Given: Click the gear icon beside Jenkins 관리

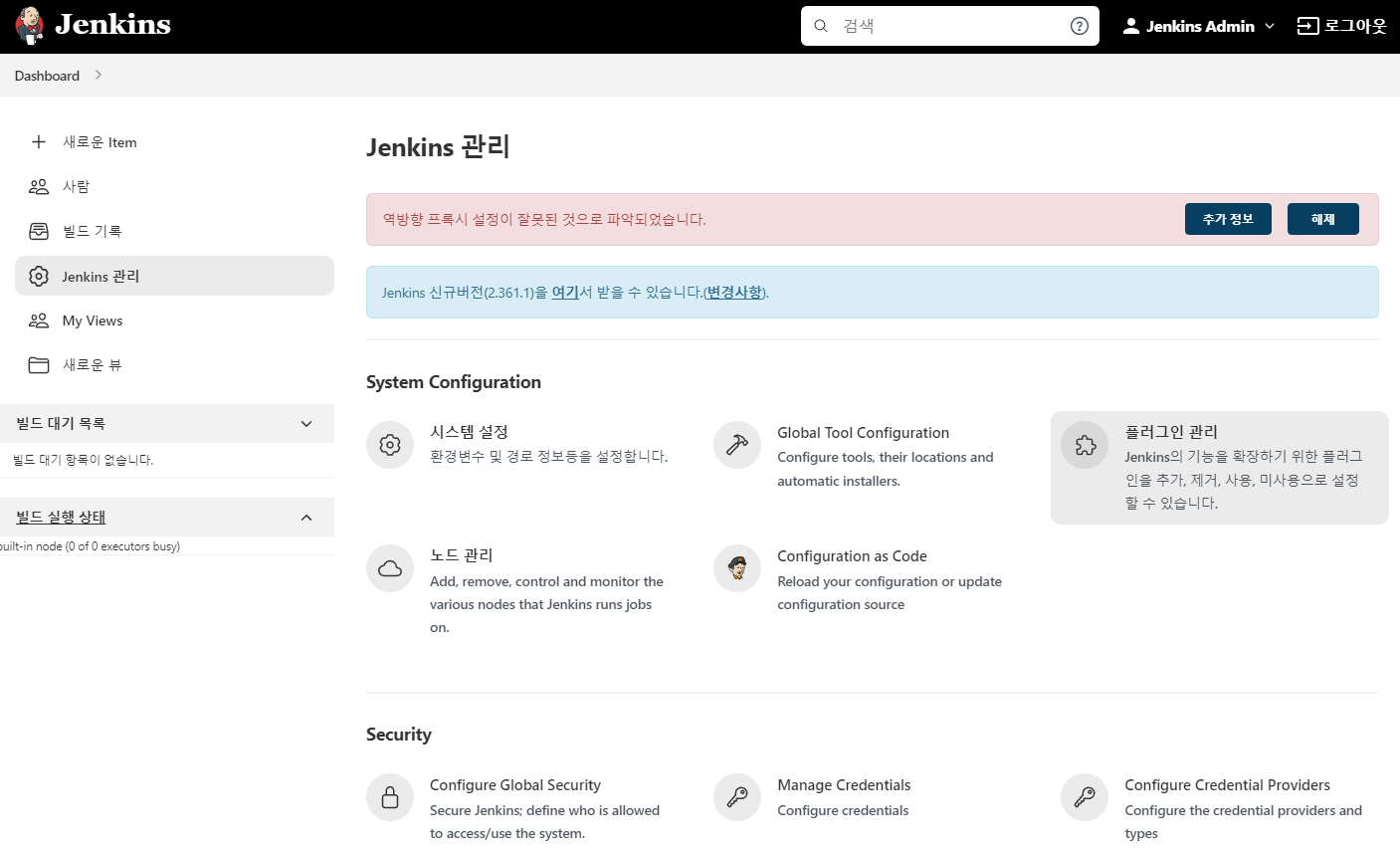Looking at the screenshot, I should 39,276.
